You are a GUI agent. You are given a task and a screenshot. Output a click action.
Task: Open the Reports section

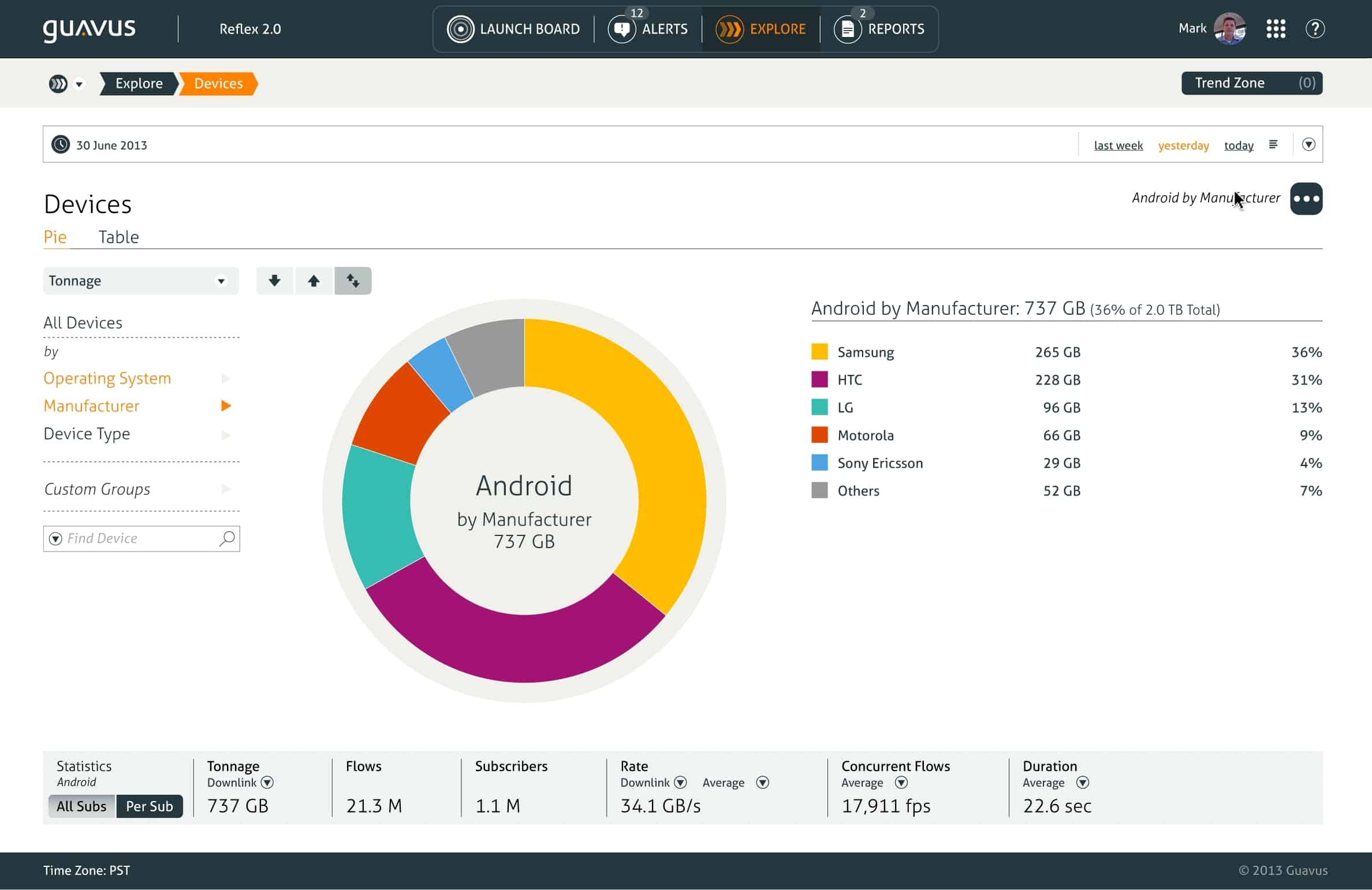880,28
